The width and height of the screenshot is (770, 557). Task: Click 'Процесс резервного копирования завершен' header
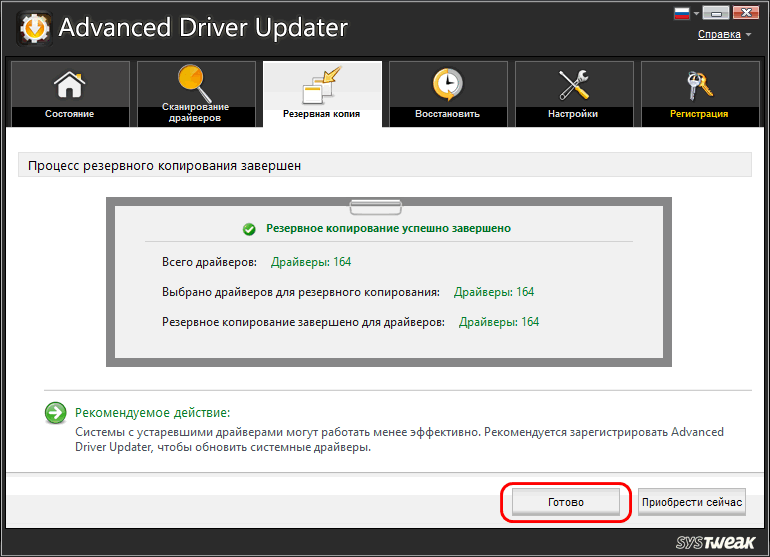[x=165, y=166]
